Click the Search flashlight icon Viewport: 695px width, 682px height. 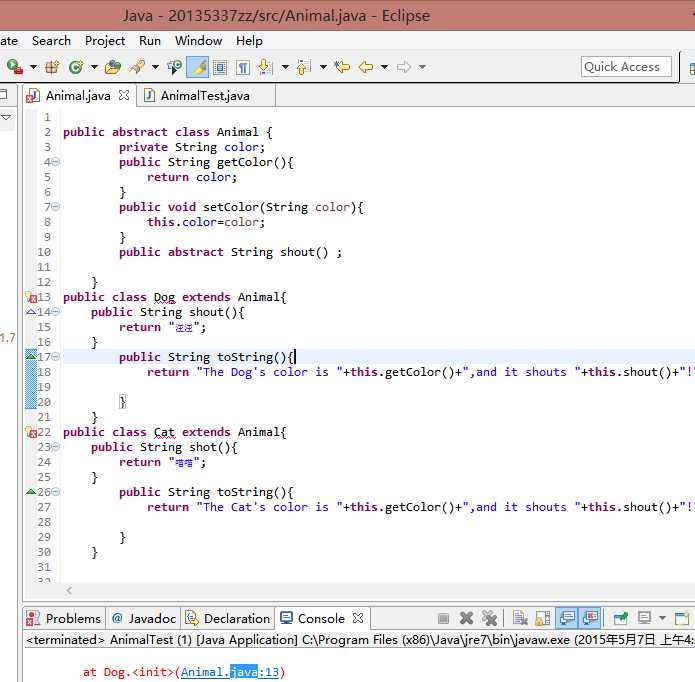[x=137, y=67]
